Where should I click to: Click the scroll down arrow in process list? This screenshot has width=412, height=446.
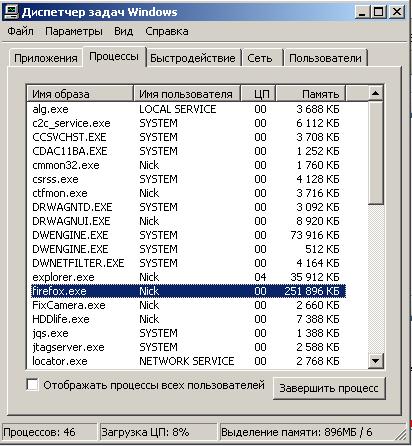click(x=376, y=360)
